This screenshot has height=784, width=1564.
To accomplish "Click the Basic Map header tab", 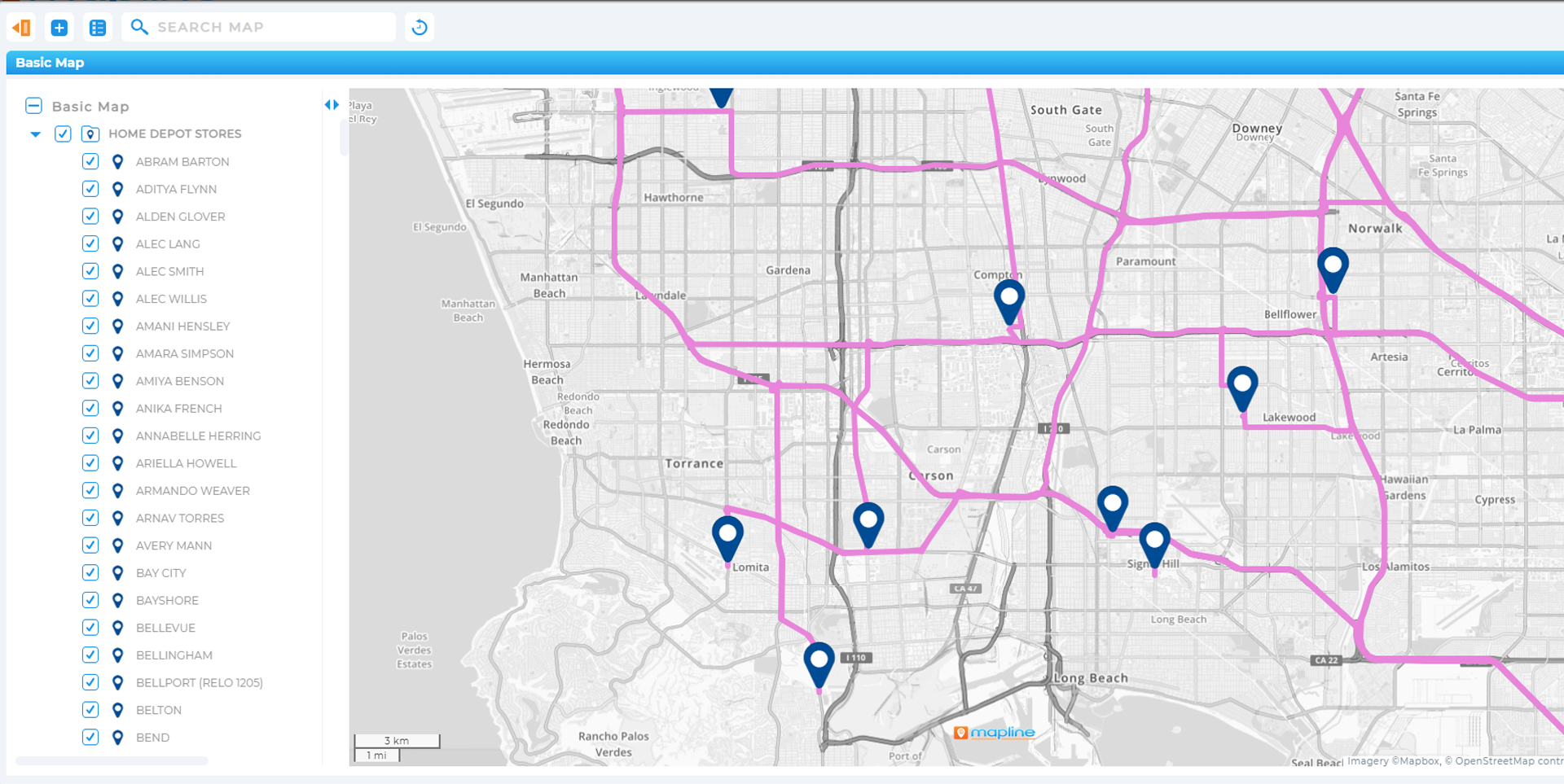I will click(50, 63).
